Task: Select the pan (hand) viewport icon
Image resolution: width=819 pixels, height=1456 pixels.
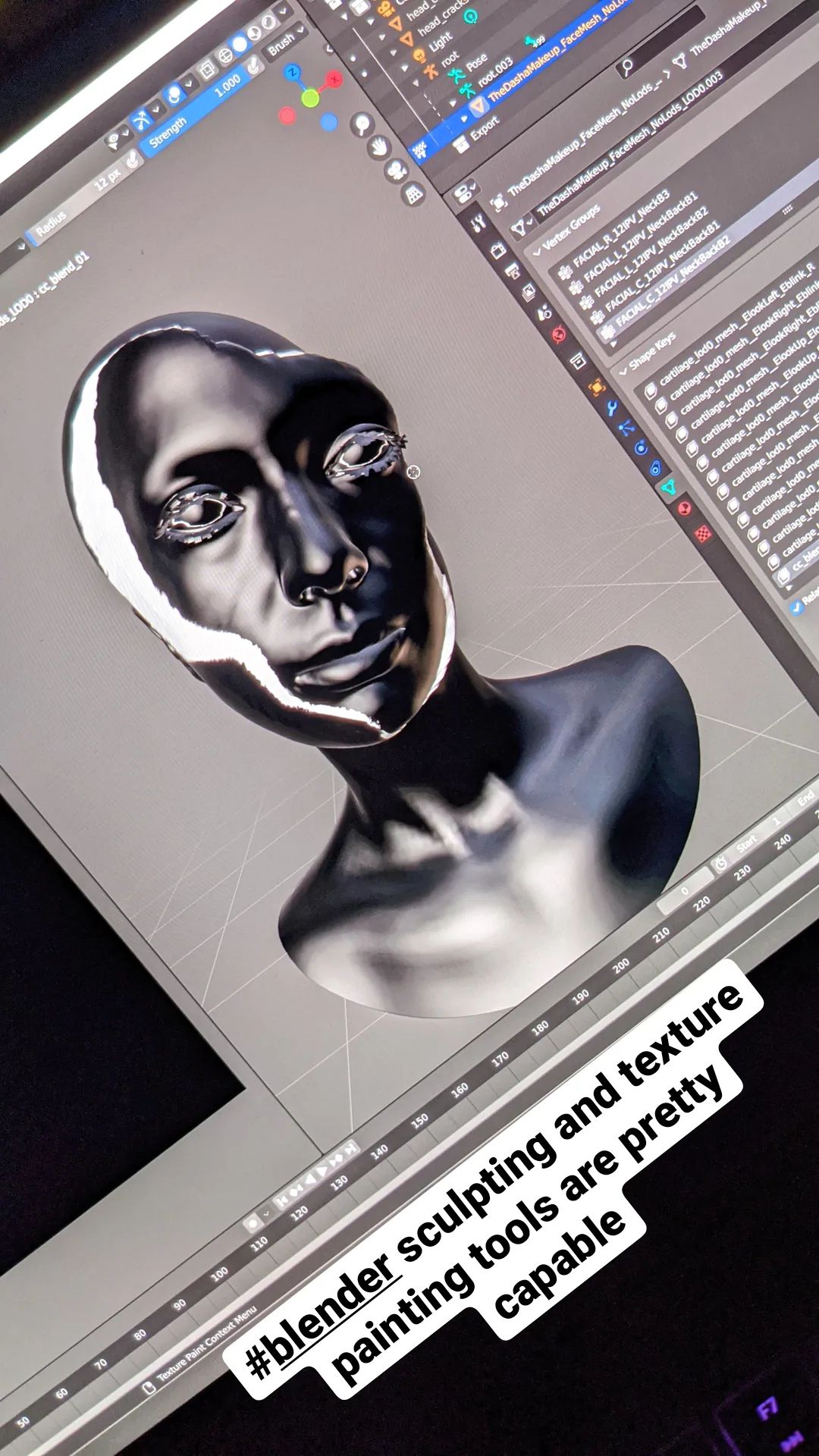Action: [381, 146]
